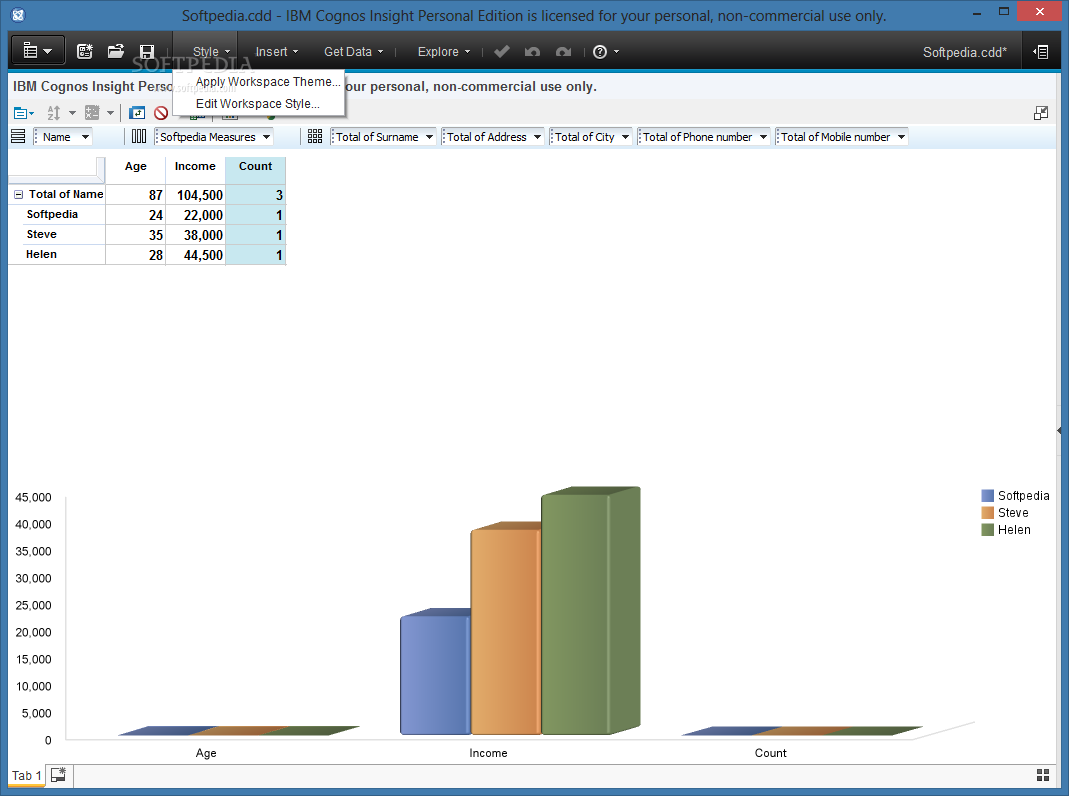Click the undo arrow icon
Screen dimensions: 1069x796
(x=532, y=52)
